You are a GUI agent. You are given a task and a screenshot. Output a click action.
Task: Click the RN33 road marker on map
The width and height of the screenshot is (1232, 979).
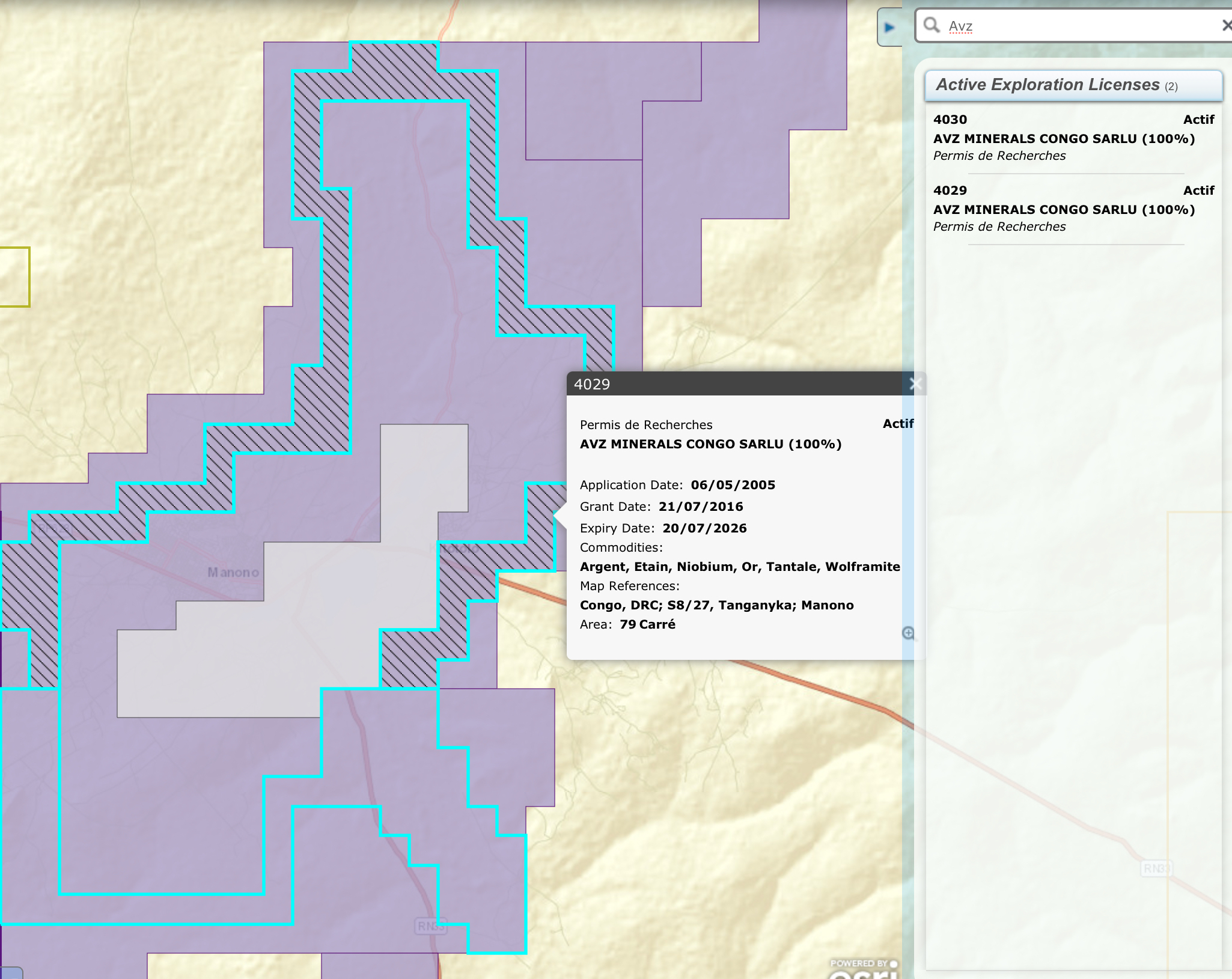[x=430, y=926]
